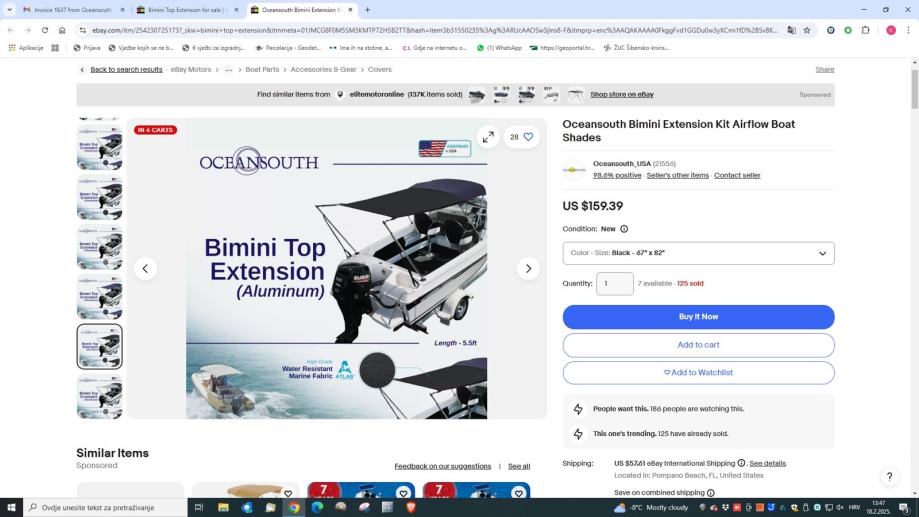
Task: Open the Boat Parts breadcrumb
Action: click(x=262, y=70)
